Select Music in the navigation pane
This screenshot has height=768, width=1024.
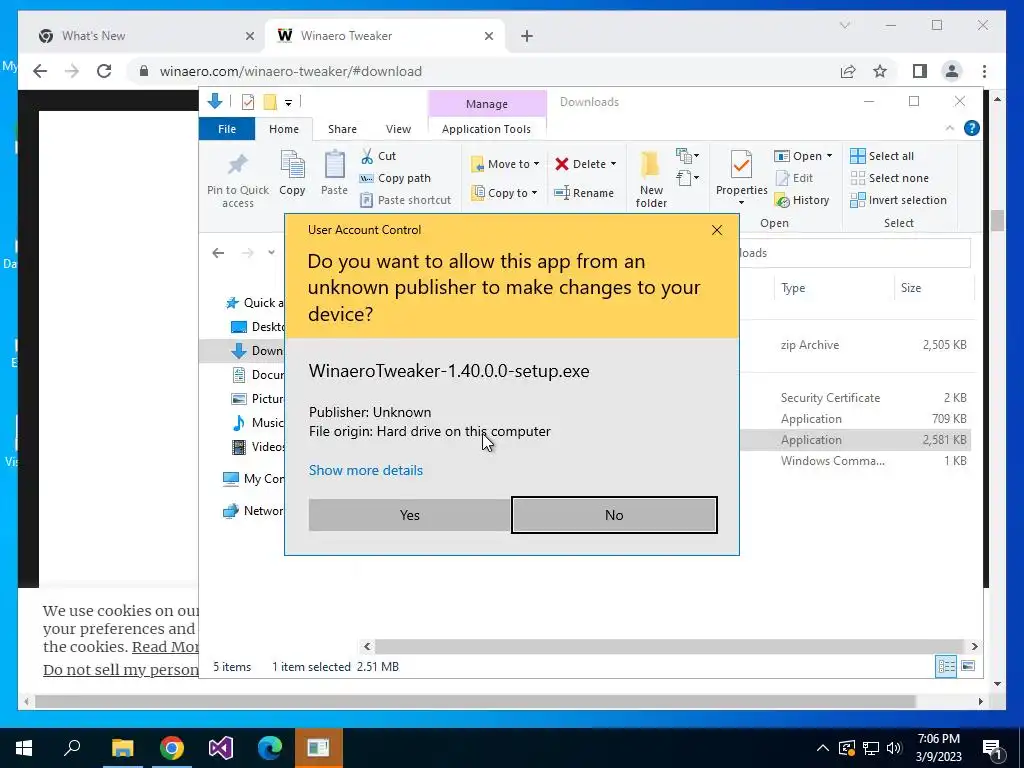click(258, 423)
